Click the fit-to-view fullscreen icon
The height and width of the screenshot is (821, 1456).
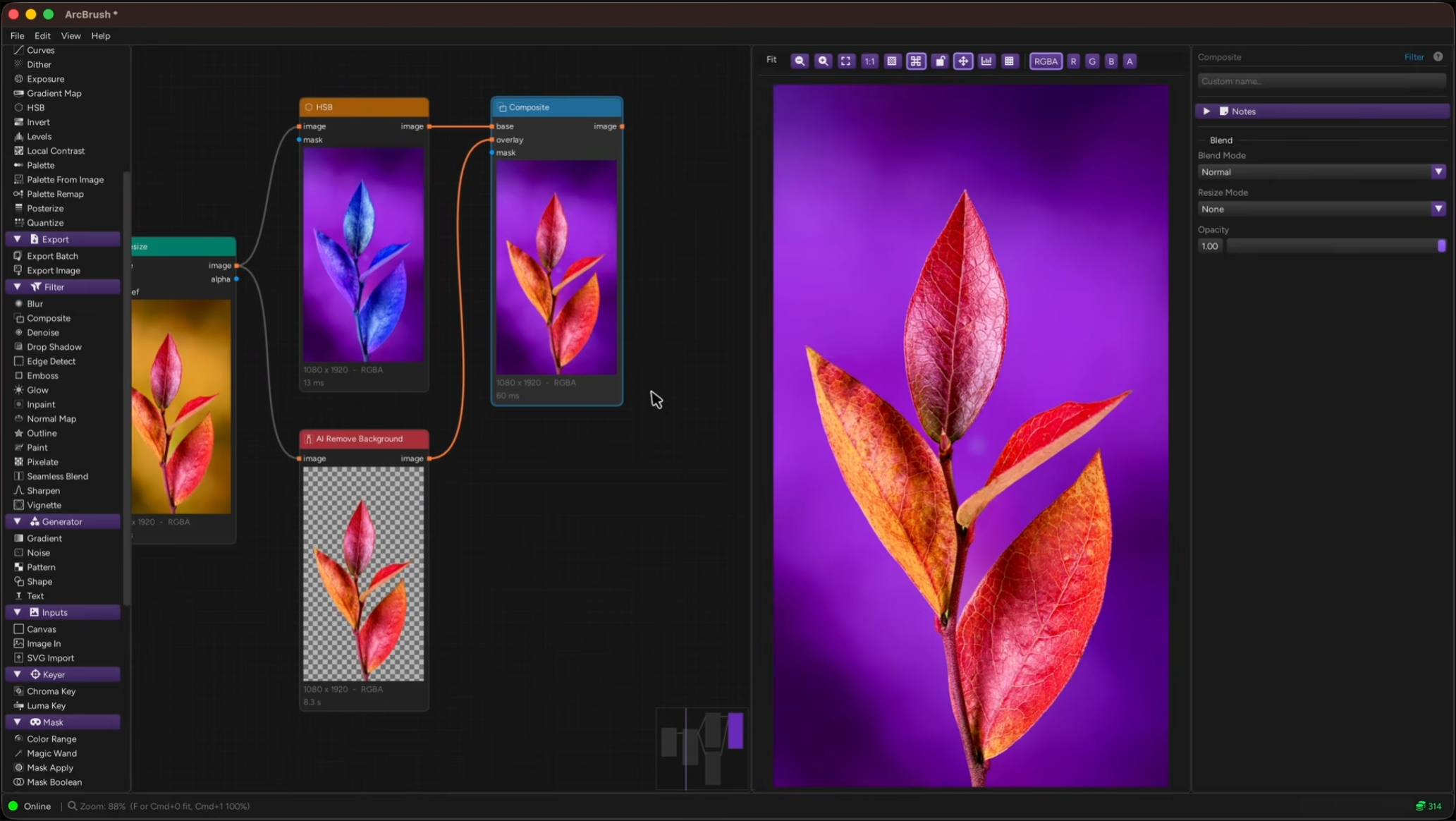pos(846,61)
